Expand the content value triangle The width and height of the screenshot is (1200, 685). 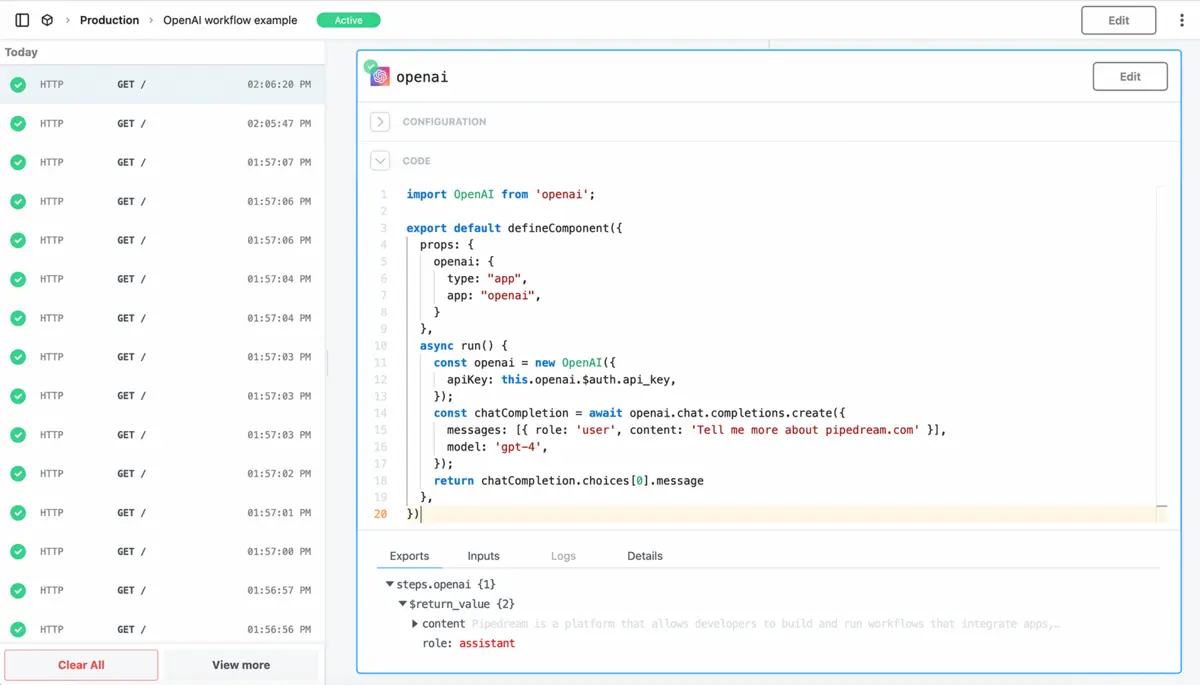415,624
